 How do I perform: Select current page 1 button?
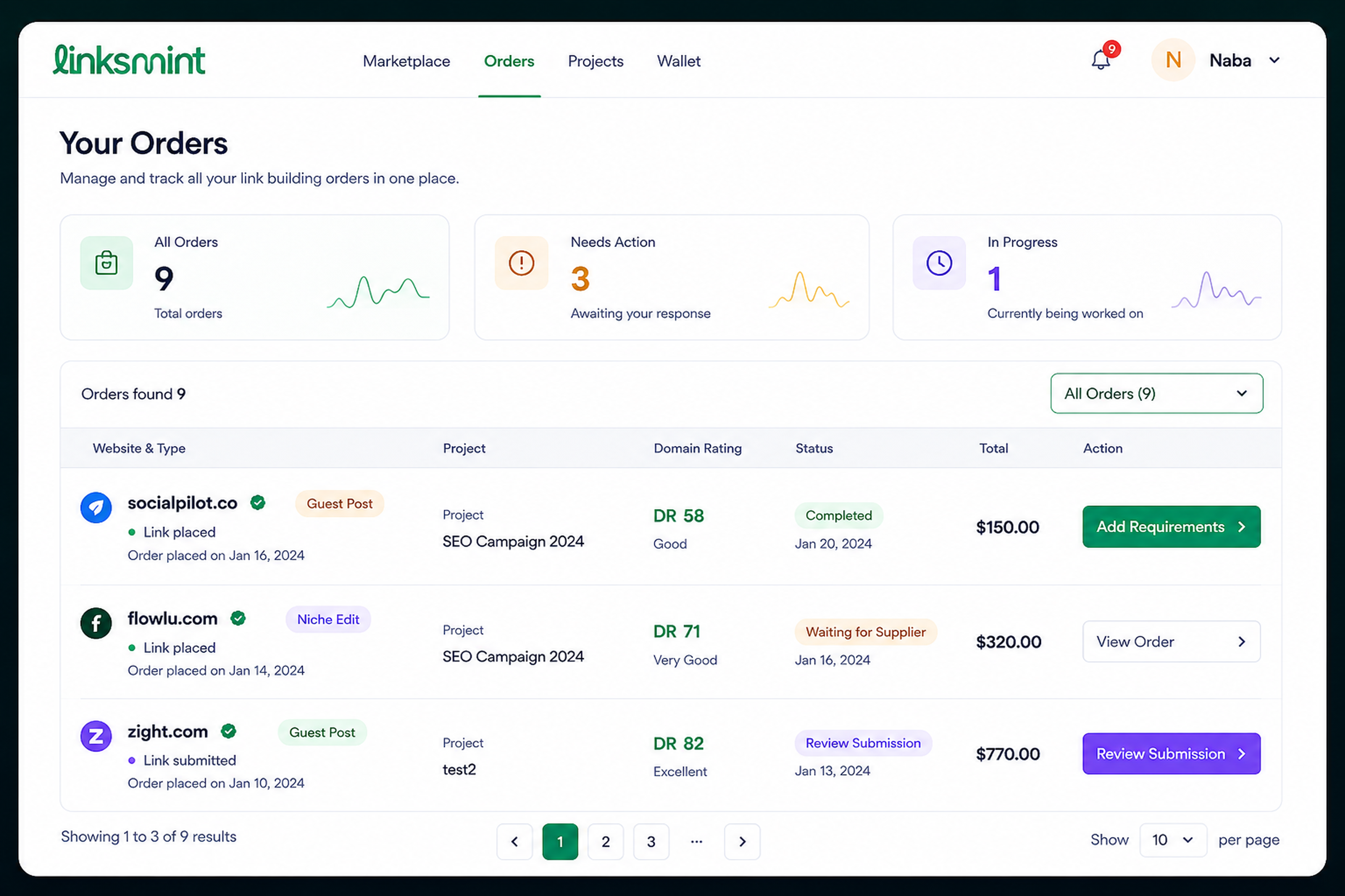560,841
